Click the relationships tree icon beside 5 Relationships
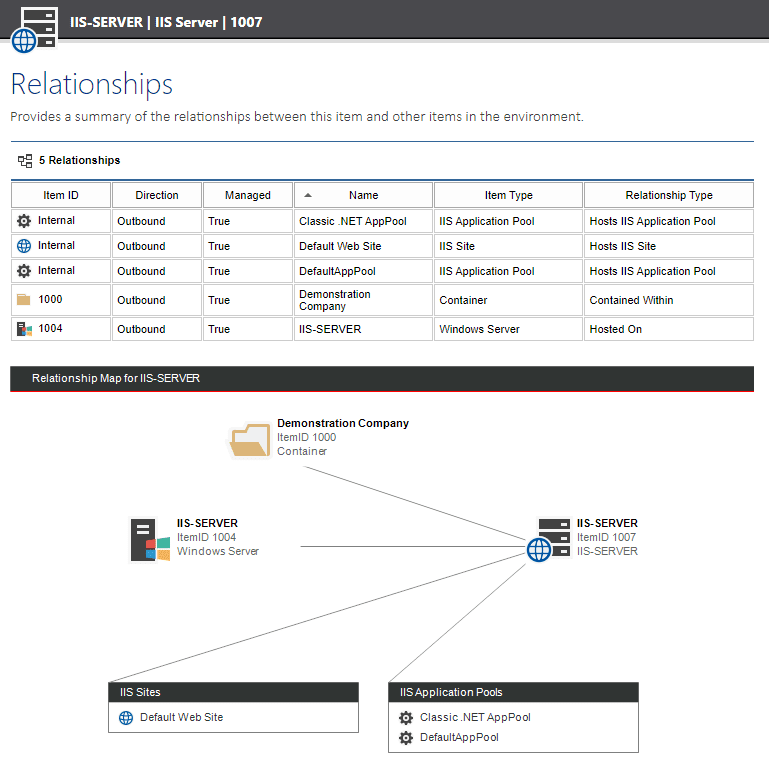Screen dimensions: 769x772 click(x=25, y=161)
